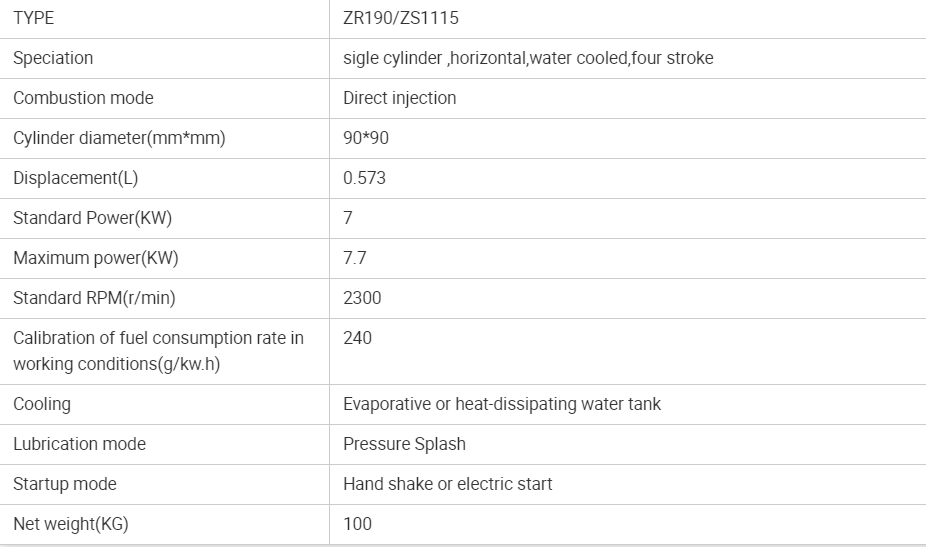926x547 pixels.
Task: Select the Direct injection value
Action: [400, 97]
